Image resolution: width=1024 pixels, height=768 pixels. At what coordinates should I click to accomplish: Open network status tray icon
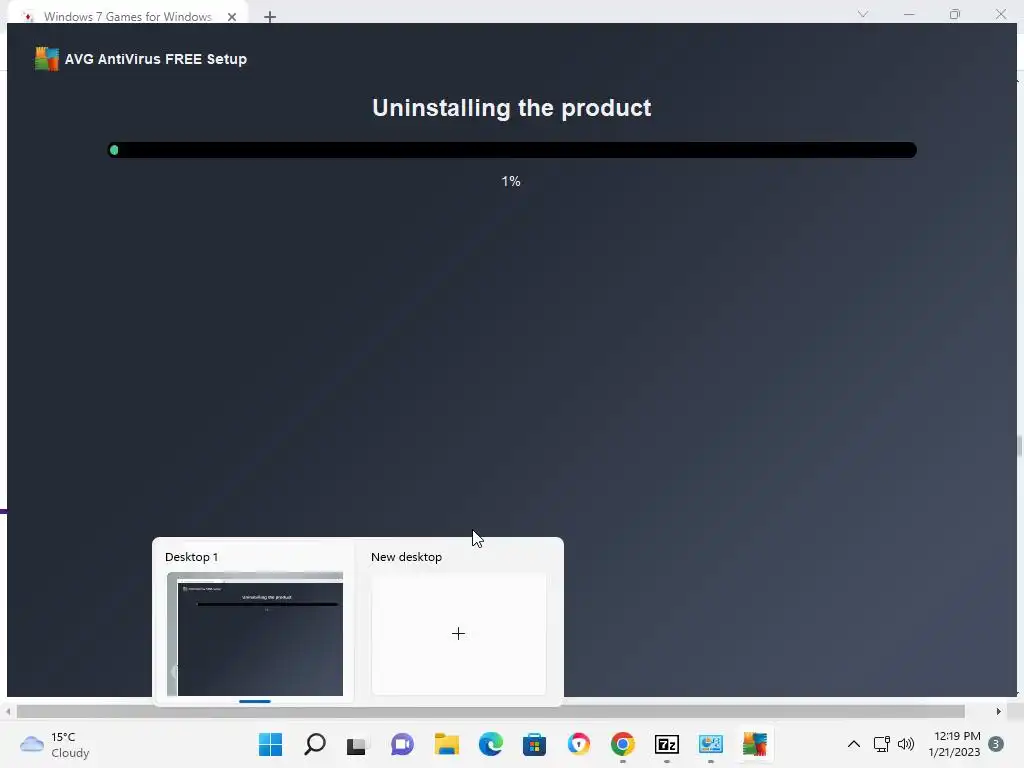pyautogui.click(x=882, y=744)
